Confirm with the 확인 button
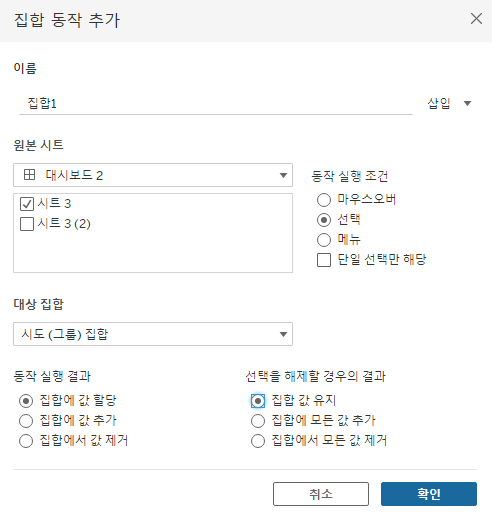Viewport: 492px width, 517px height. (429, 494)
